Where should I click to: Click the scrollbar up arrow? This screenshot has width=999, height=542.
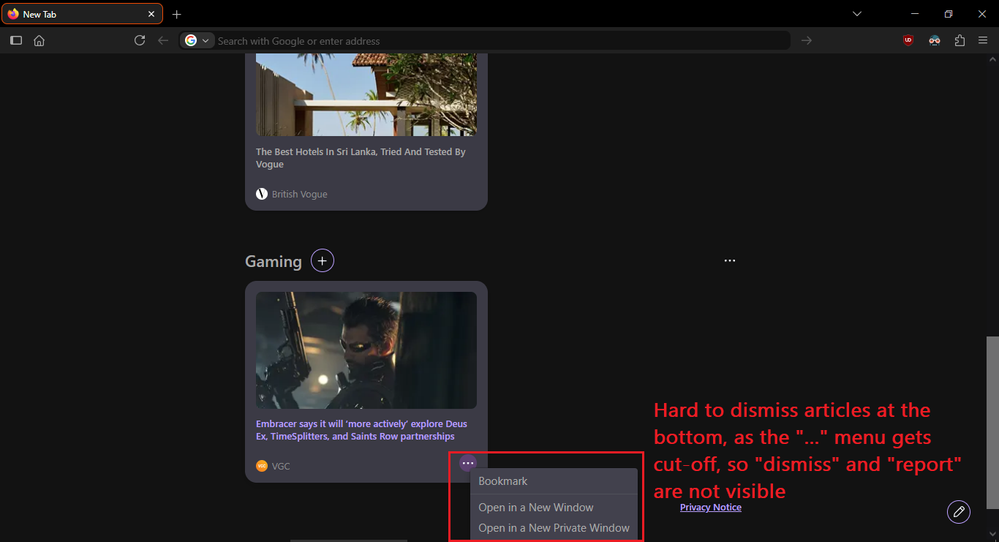(x=992, y=59)
